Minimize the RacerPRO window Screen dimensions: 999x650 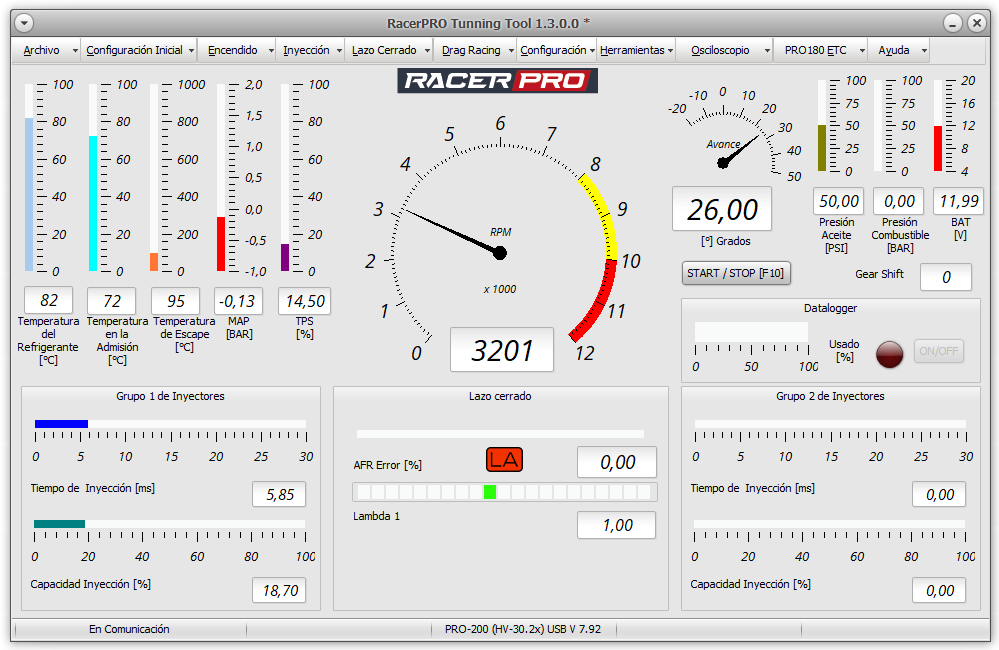952,24
